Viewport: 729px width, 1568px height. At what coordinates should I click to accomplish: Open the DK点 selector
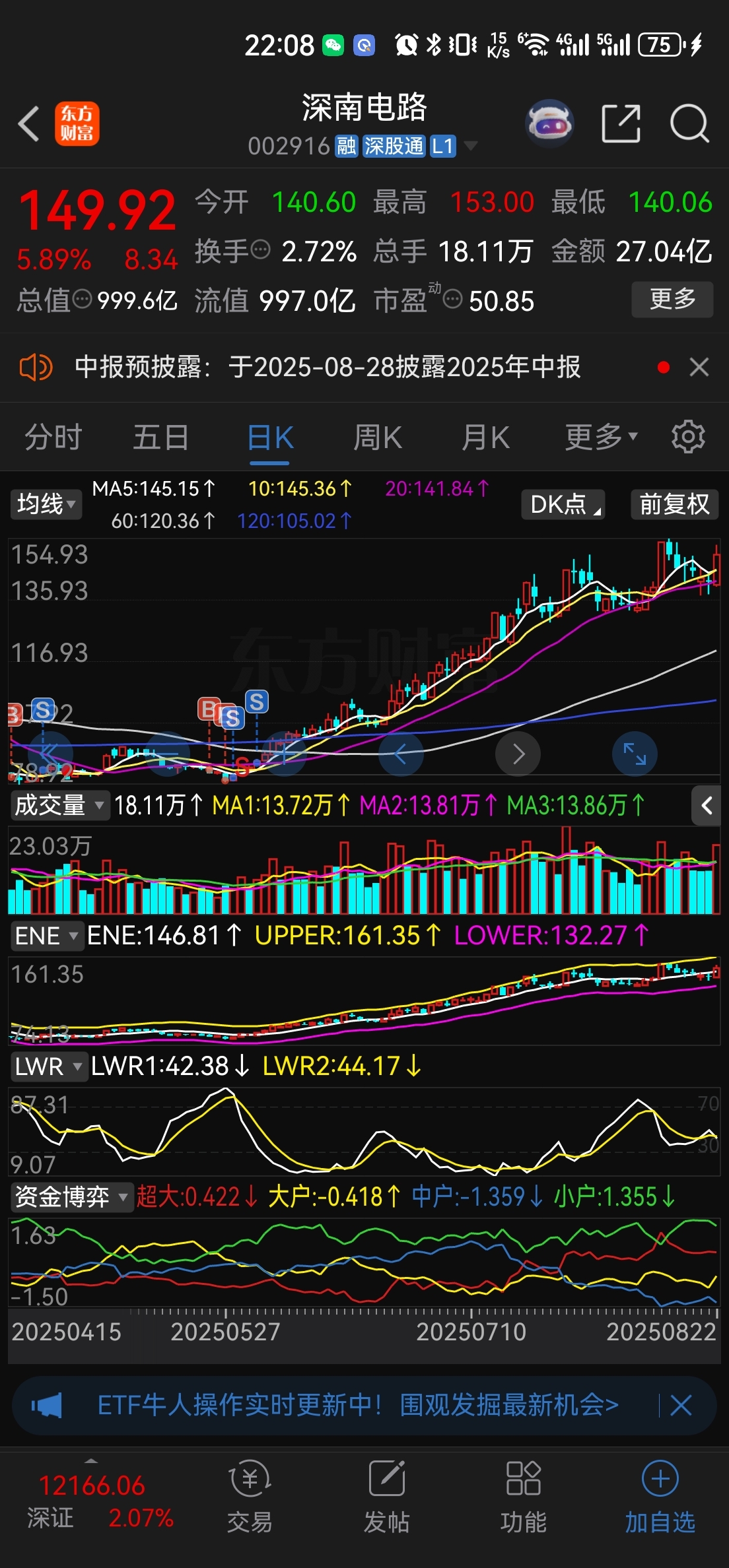[563, 504]
